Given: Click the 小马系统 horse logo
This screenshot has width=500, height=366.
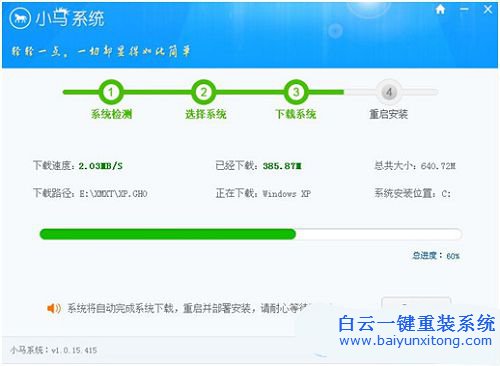Looking at the screenshot, I should coord(20,18).
